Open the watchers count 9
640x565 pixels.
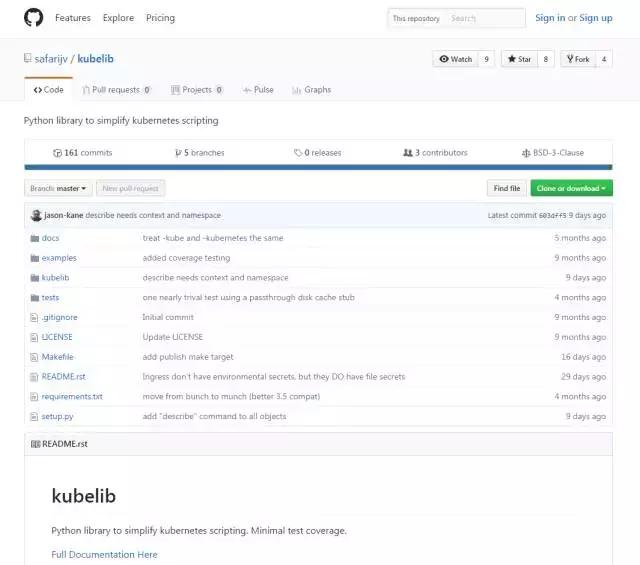click(487, 59)
